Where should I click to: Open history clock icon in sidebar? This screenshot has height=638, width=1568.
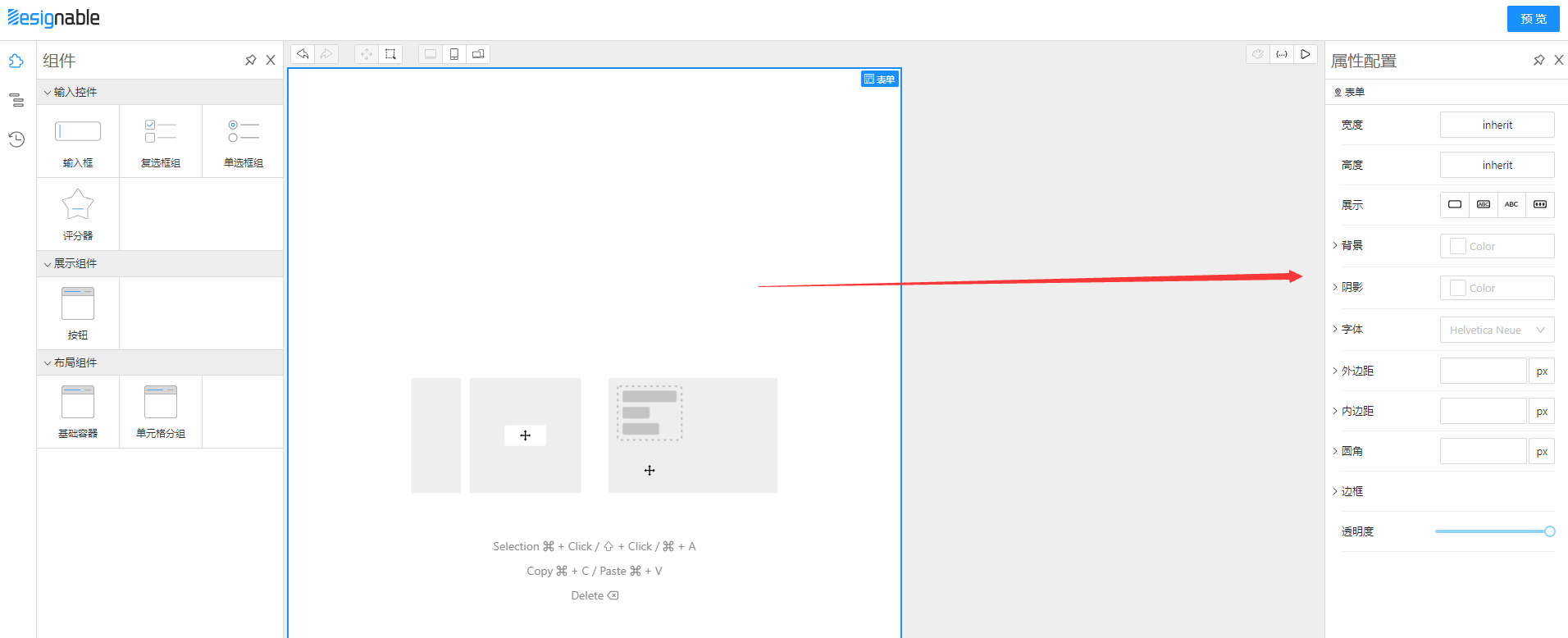tap(16, 139)
